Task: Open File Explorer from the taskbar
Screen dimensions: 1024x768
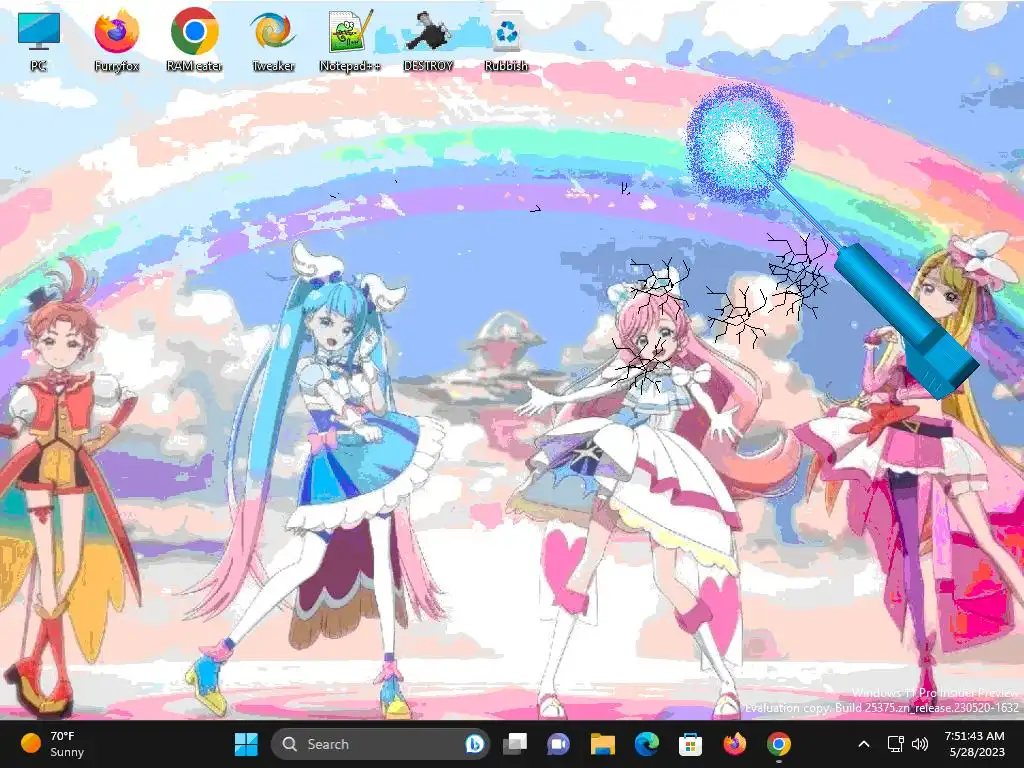Action: click(602, 744)
